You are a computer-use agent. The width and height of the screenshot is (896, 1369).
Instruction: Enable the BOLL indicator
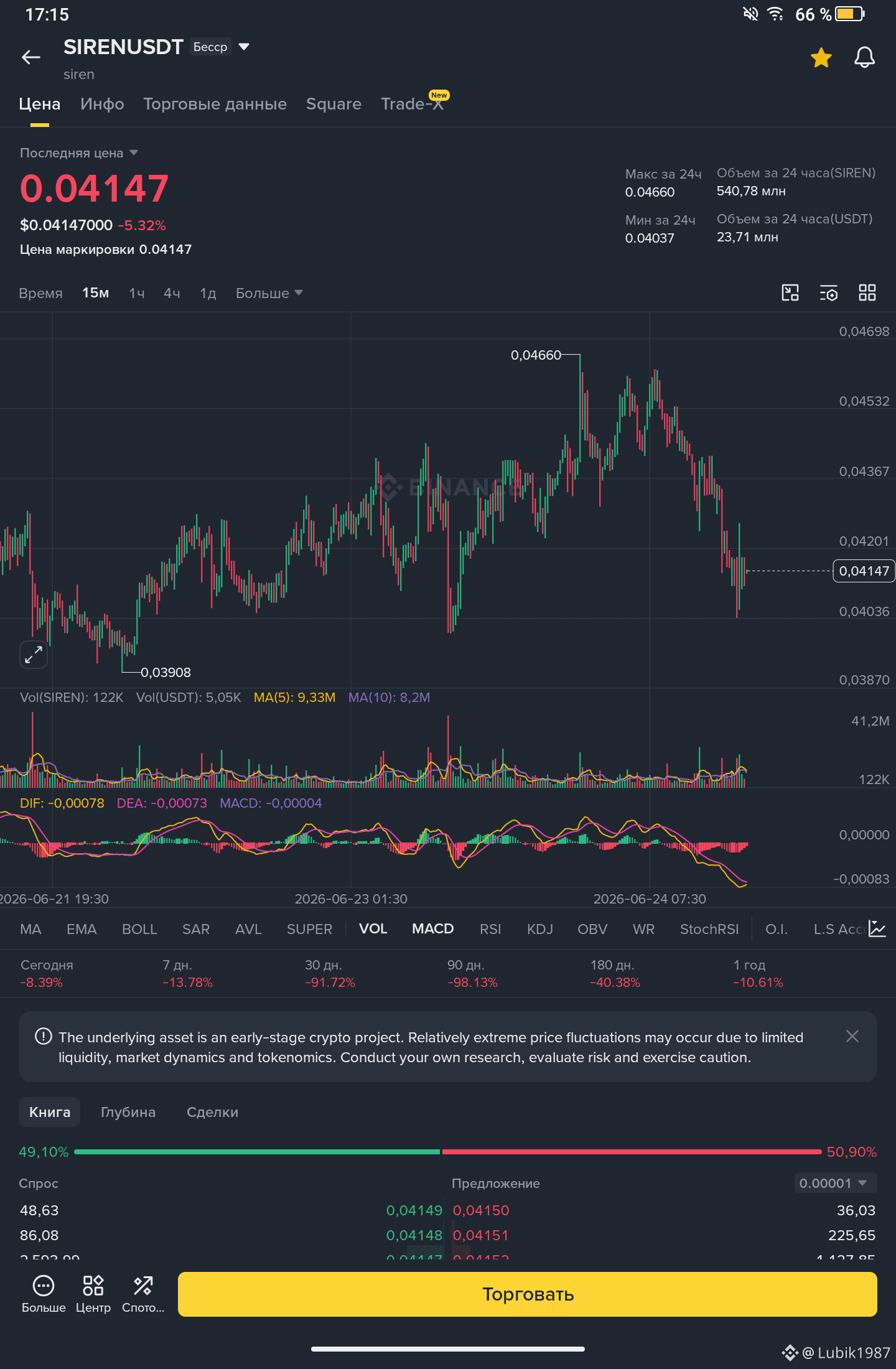pyautogui.click(x=139, y=929)
